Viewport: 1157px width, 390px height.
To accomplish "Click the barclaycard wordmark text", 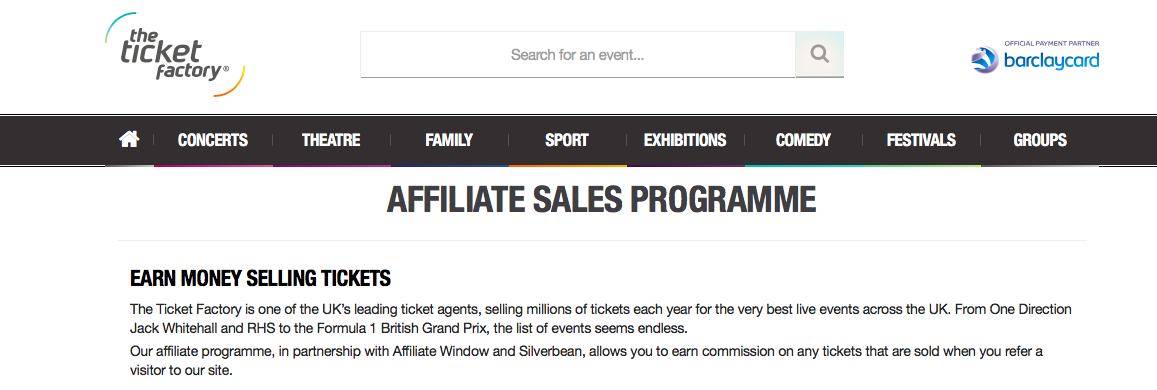I will coord(1051,60).
